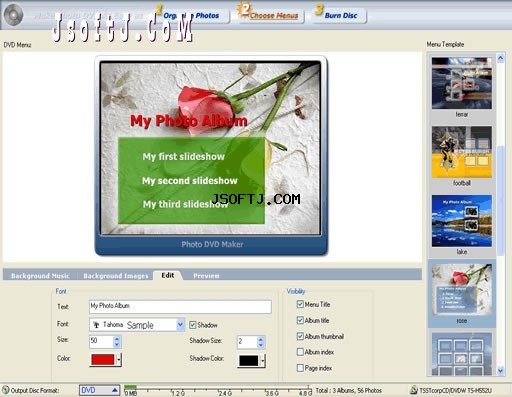Open step 3 Burn Disc
This screenshot has width=512, height=397.
339,15
